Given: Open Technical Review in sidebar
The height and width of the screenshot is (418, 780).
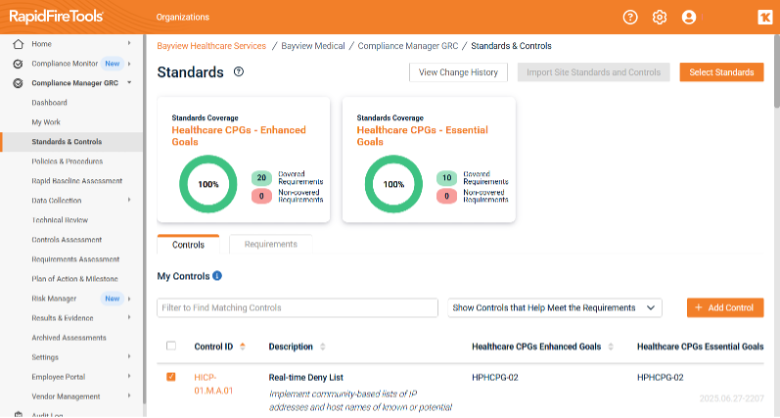Looking at the screenshot, I should 60,220.
